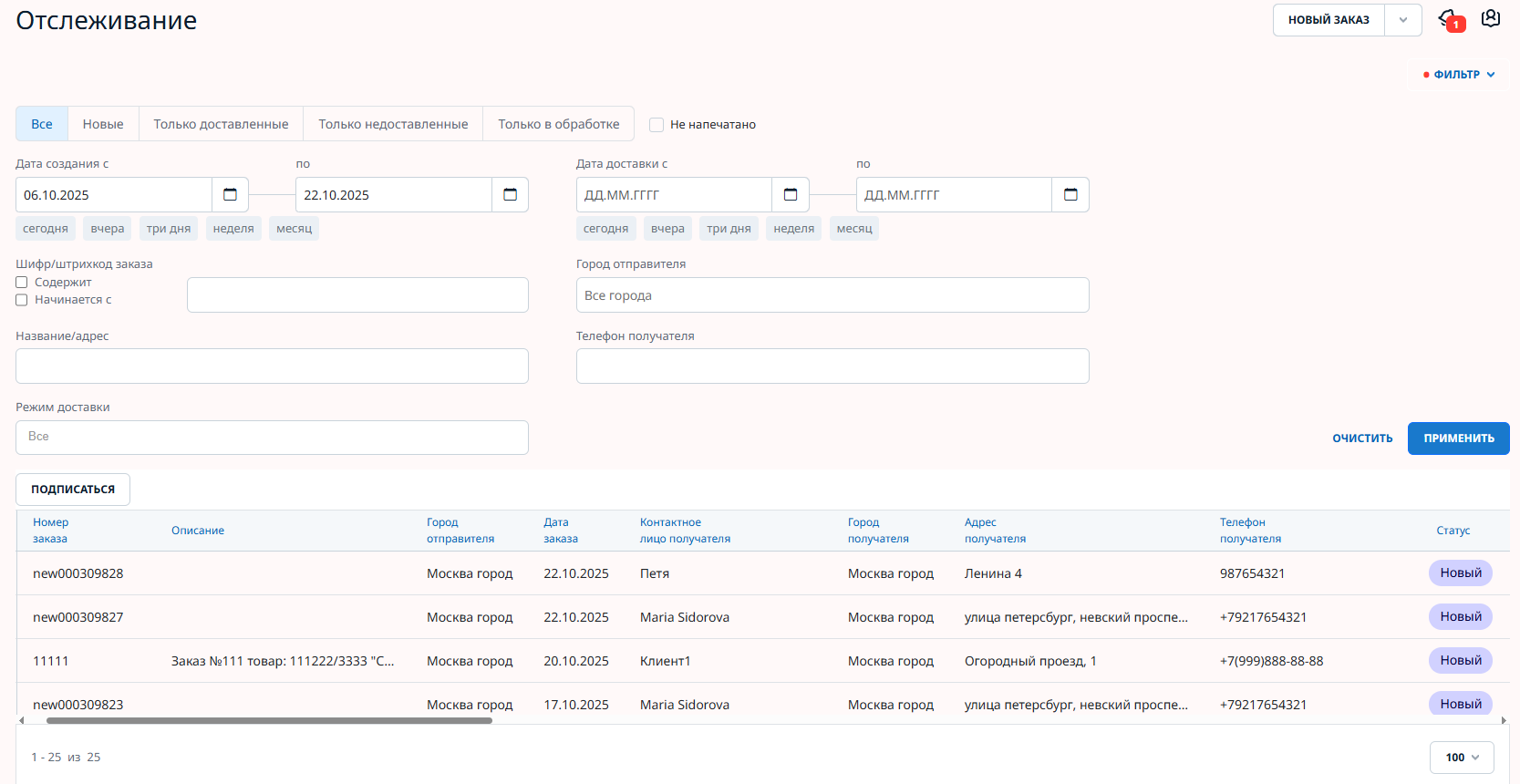Click the horizontal table scrollbar

(x=269, y=720)
